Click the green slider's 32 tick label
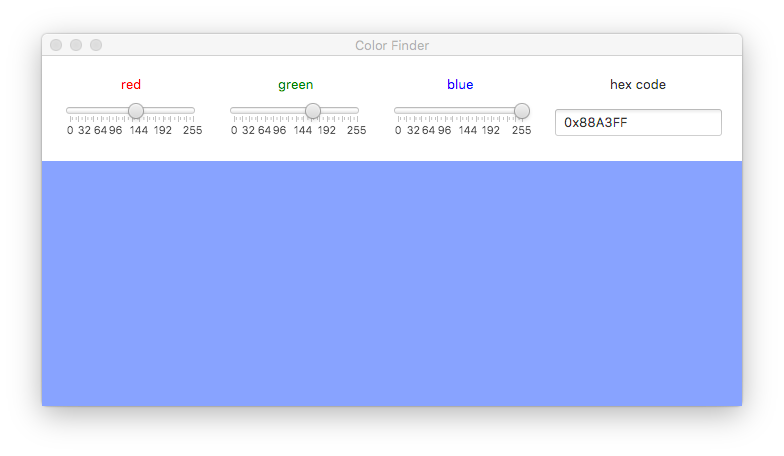Screen dimensions: 784x456 pos(248,130)
